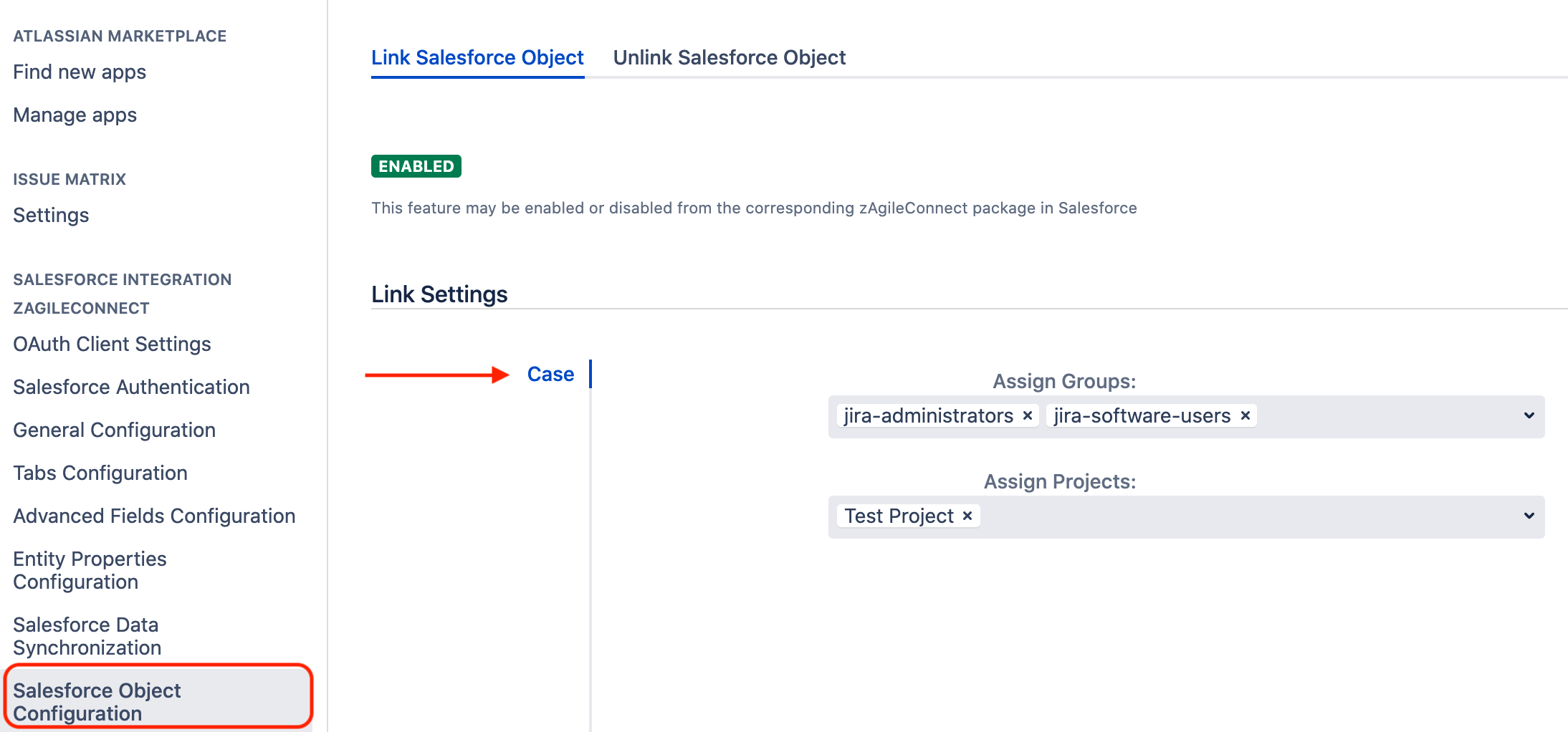This screenshot has height=732, width=1568.
Task: Switch to Unlink Salesforce Object tab
Action: tap(729, 58)
